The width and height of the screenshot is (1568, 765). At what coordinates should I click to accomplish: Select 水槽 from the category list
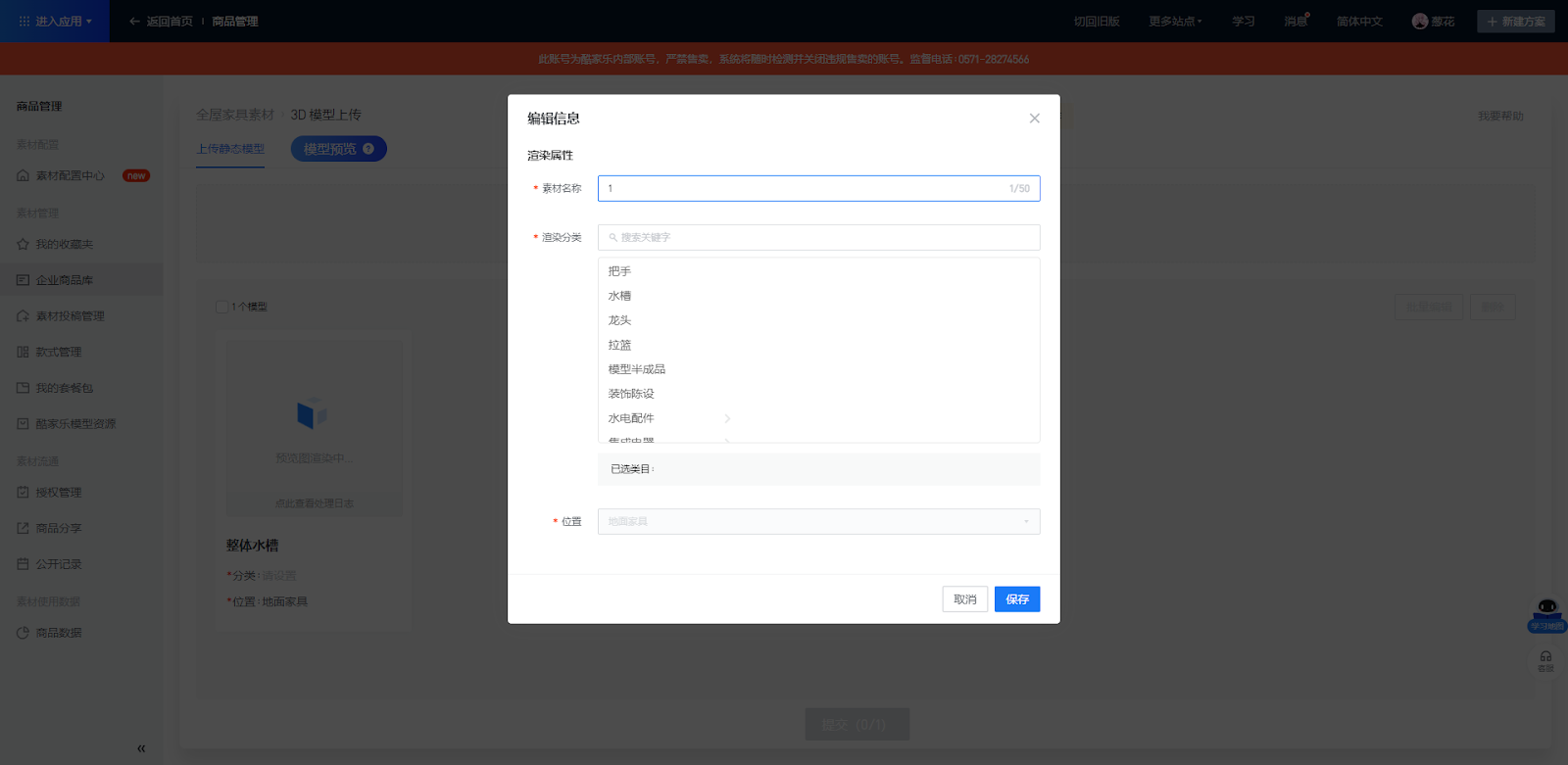(x=619, y=296)
